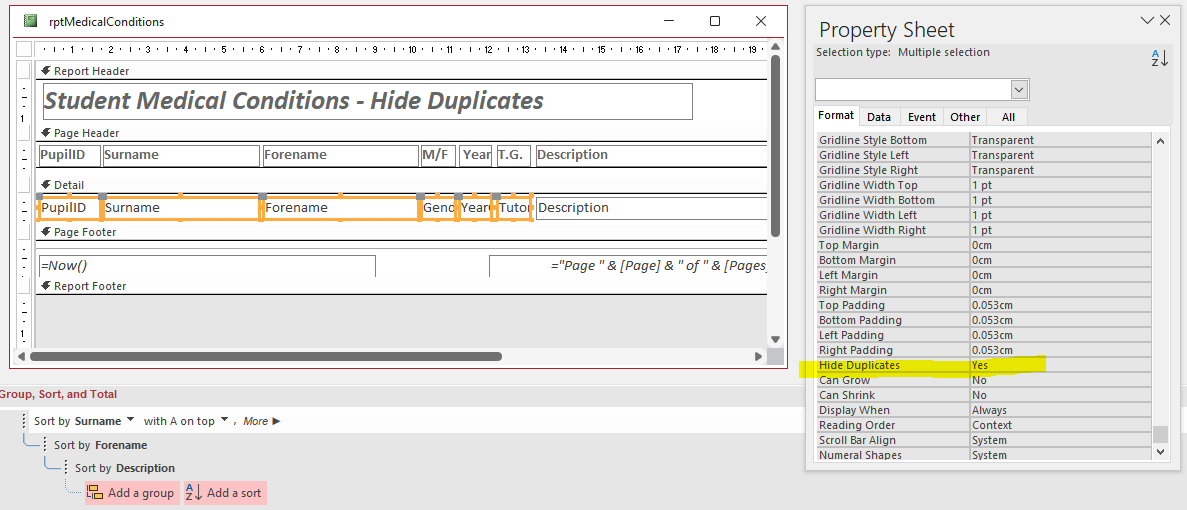Select the T.G. header label
The height and width of the screenshot is (510, 1187).
[513, 155]
